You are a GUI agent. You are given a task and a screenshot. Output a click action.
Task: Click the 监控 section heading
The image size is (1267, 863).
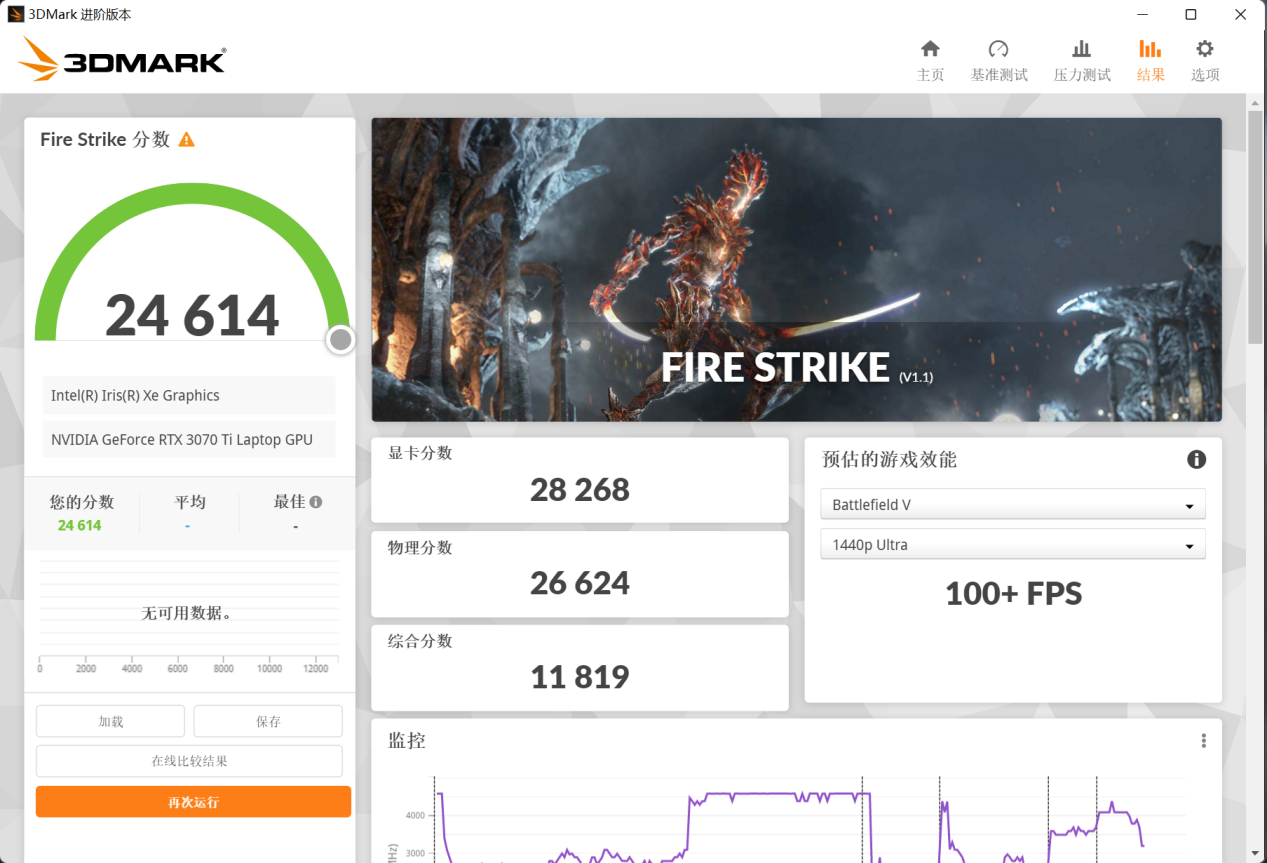point(407,741)
